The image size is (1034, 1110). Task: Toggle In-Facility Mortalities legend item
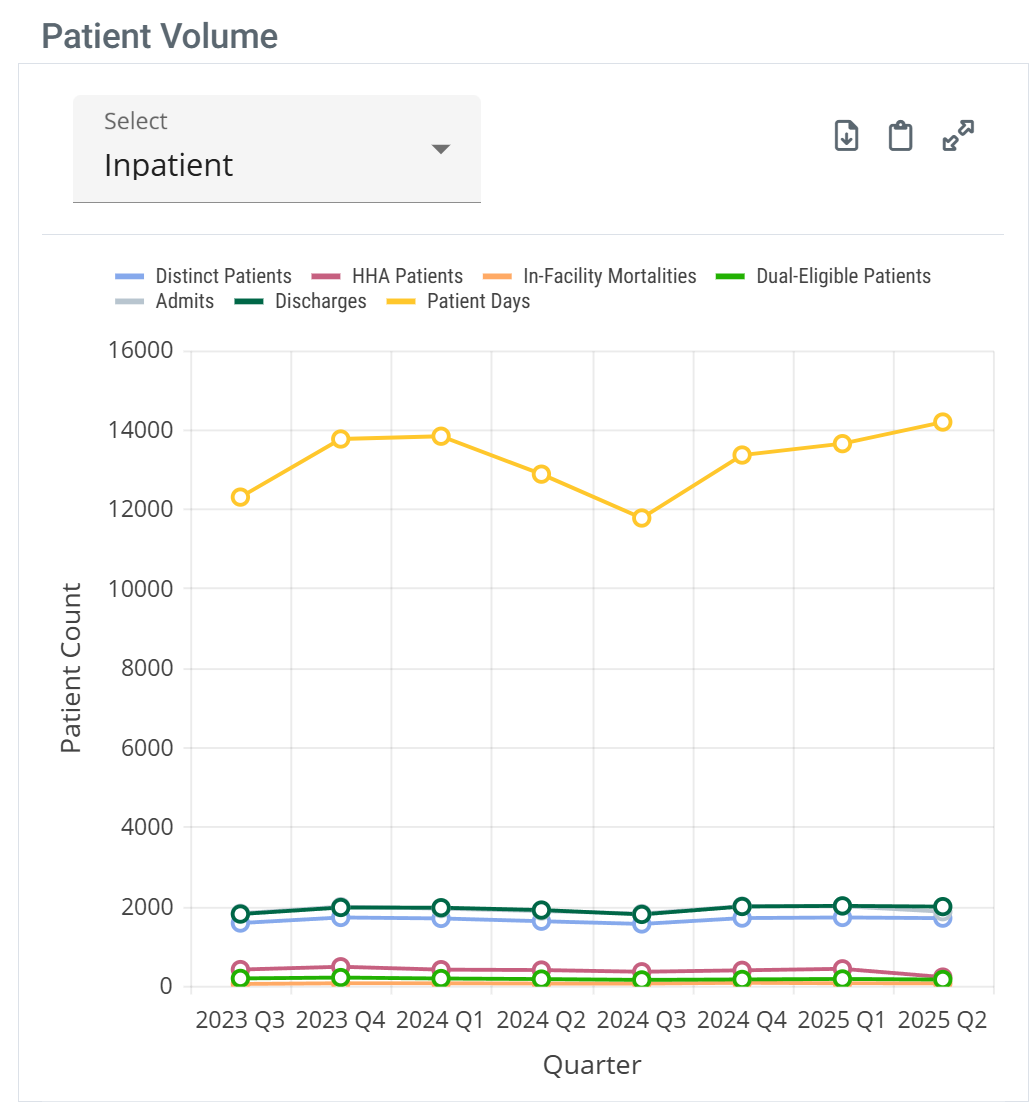tap(609, 276)
